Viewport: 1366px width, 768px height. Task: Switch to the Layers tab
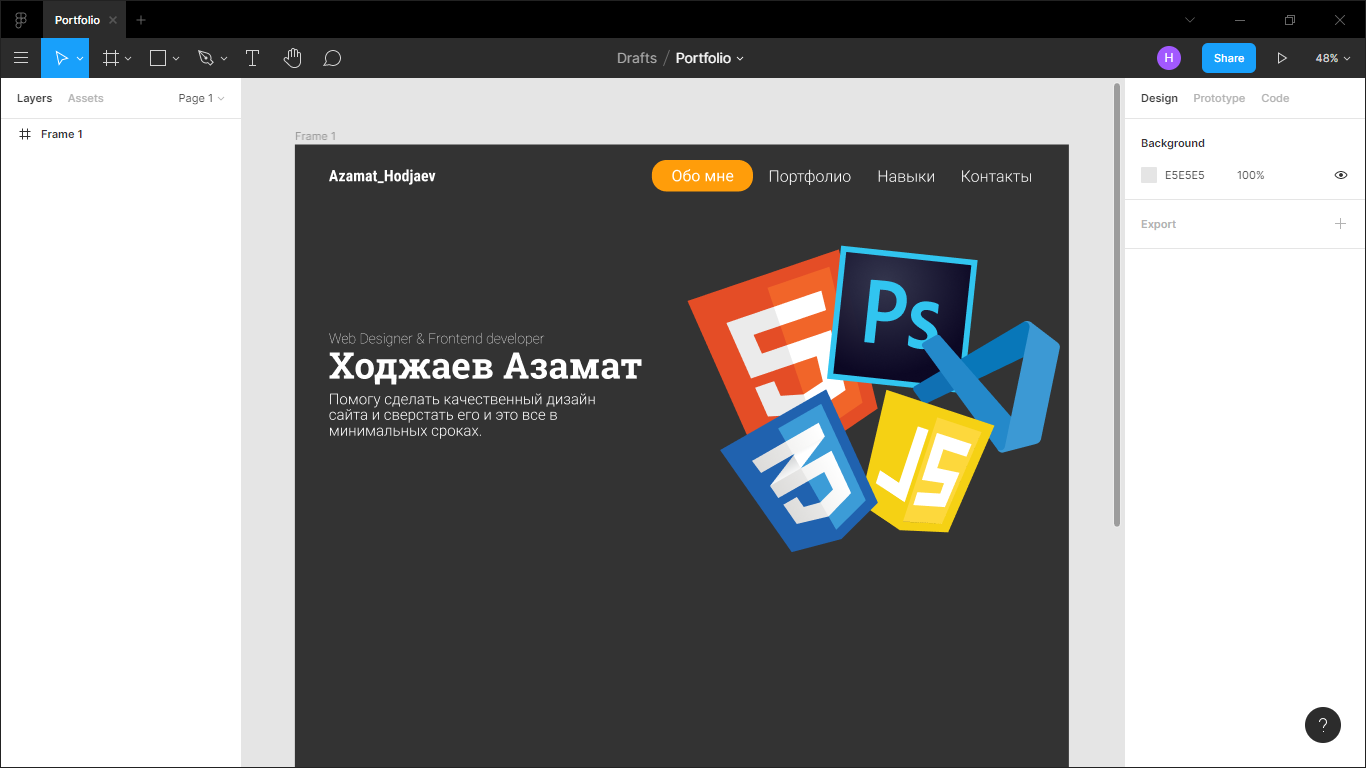click(34, 98)
